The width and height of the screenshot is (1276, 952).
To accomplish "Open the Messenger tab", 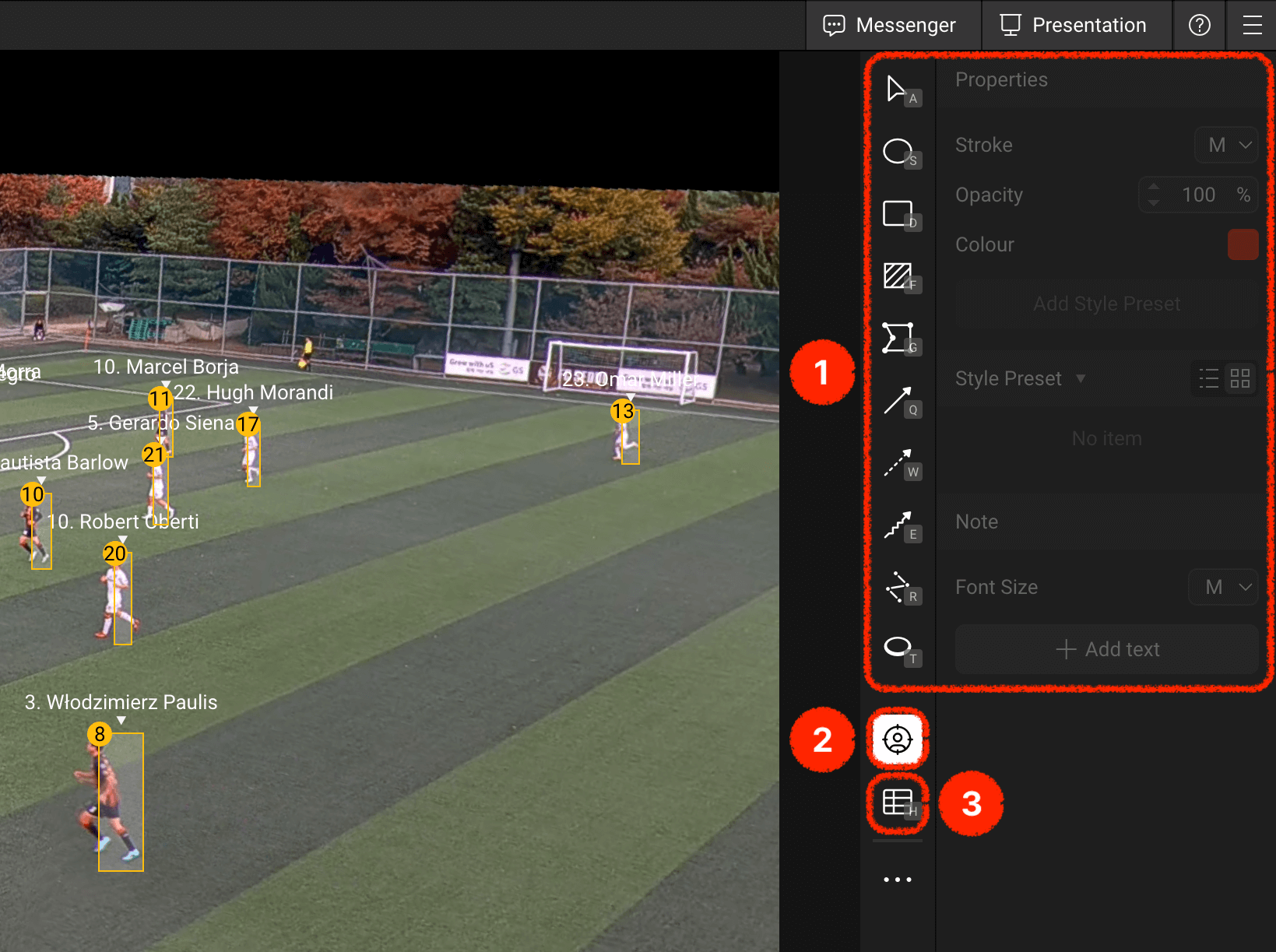I will pyautogui.click(x=890, y=25).
